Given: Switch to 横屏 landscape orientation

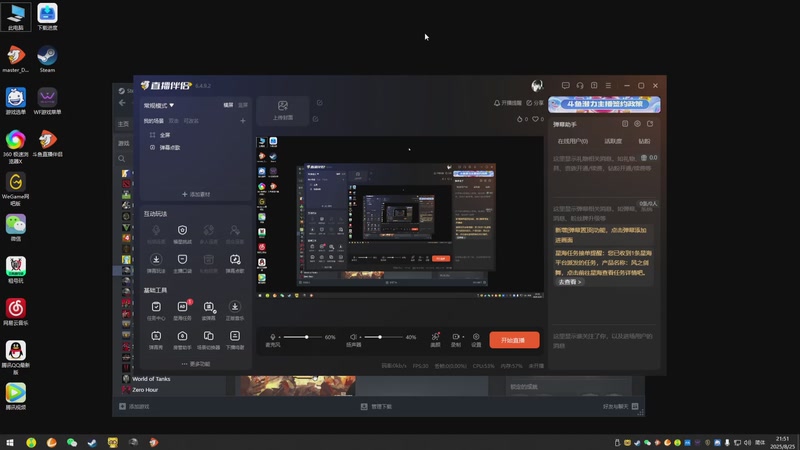Looking at the screenshot, I should (228, 105).
